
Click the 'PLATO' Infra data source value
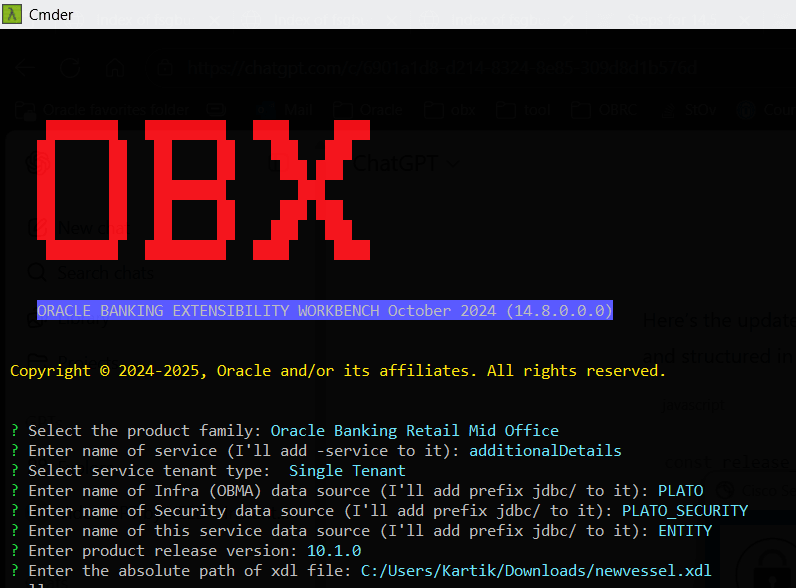coord(681,491)
